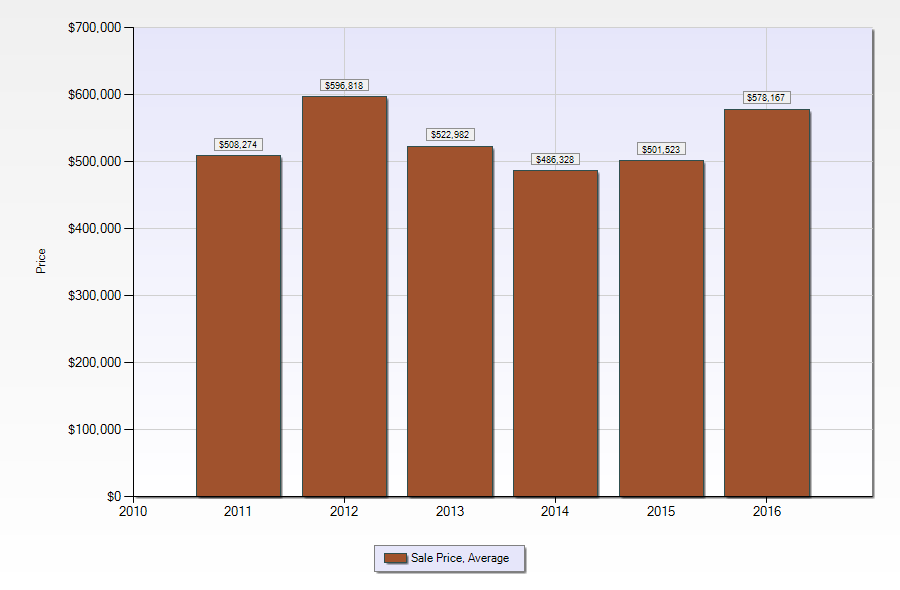
Task: Click the $500,000 y-axis label
Action: coord(95,162)
